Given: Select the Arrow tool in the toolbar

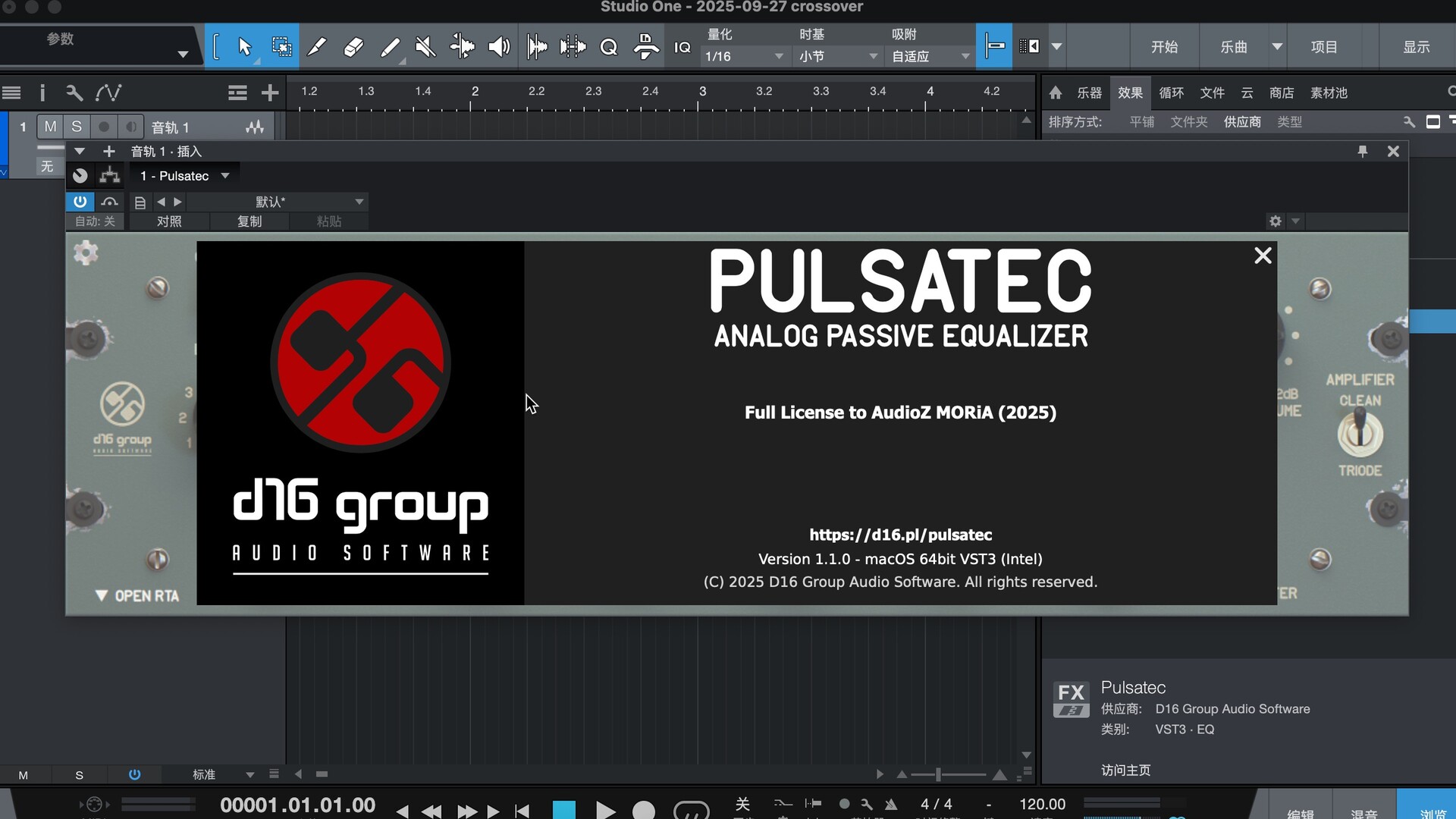Looking at the screenshot, I should [x=244, y=47].
